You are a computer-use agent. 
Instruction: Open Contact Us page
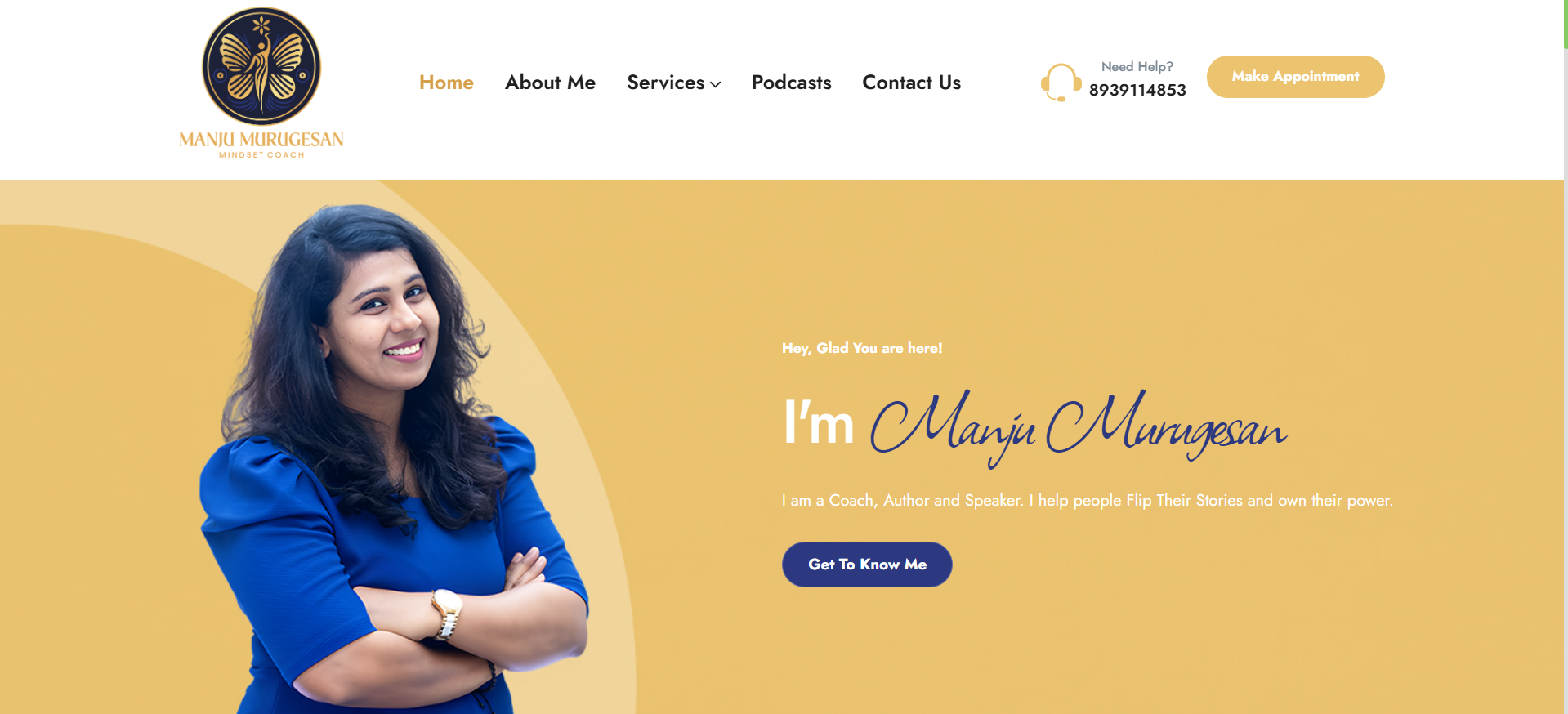tap(911, 83)
